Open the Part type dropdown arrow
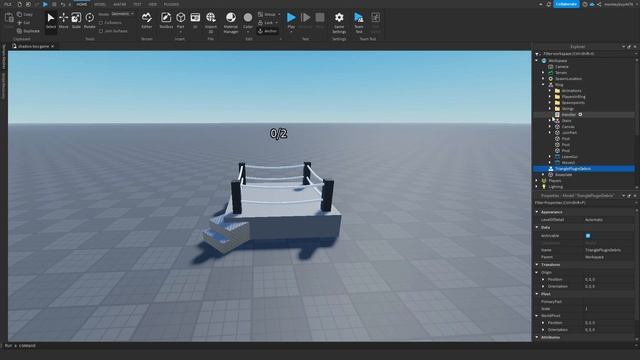This screenshot has height=360, width=640. (x=180, y=32)
